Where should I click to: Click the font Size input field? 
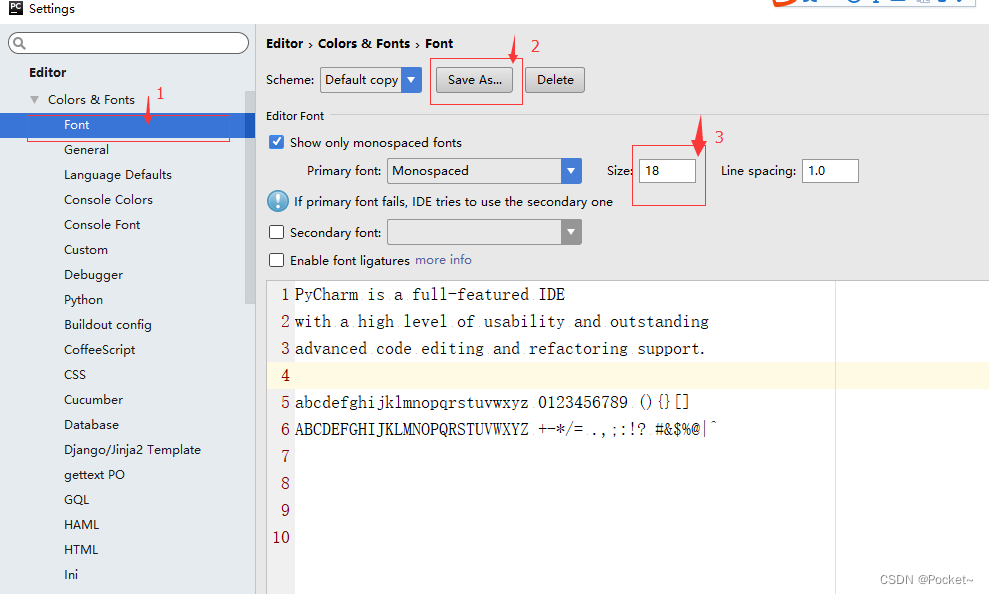click(667, 171)
